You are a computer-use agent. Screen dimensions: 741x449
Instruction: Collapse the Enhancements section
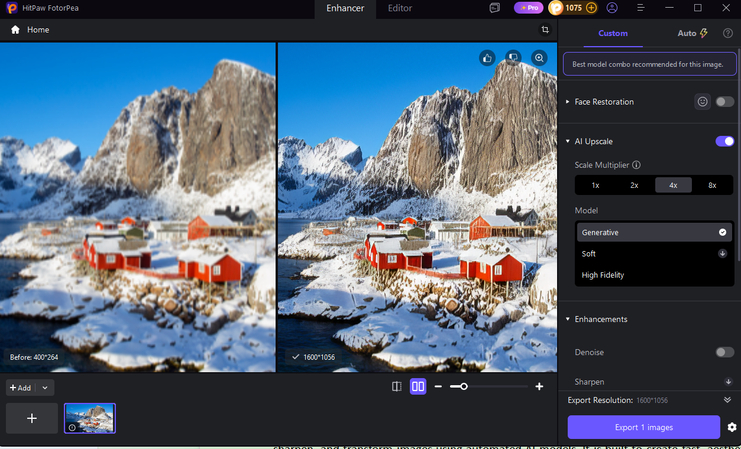pyautogui.click(x=568, y=319)
